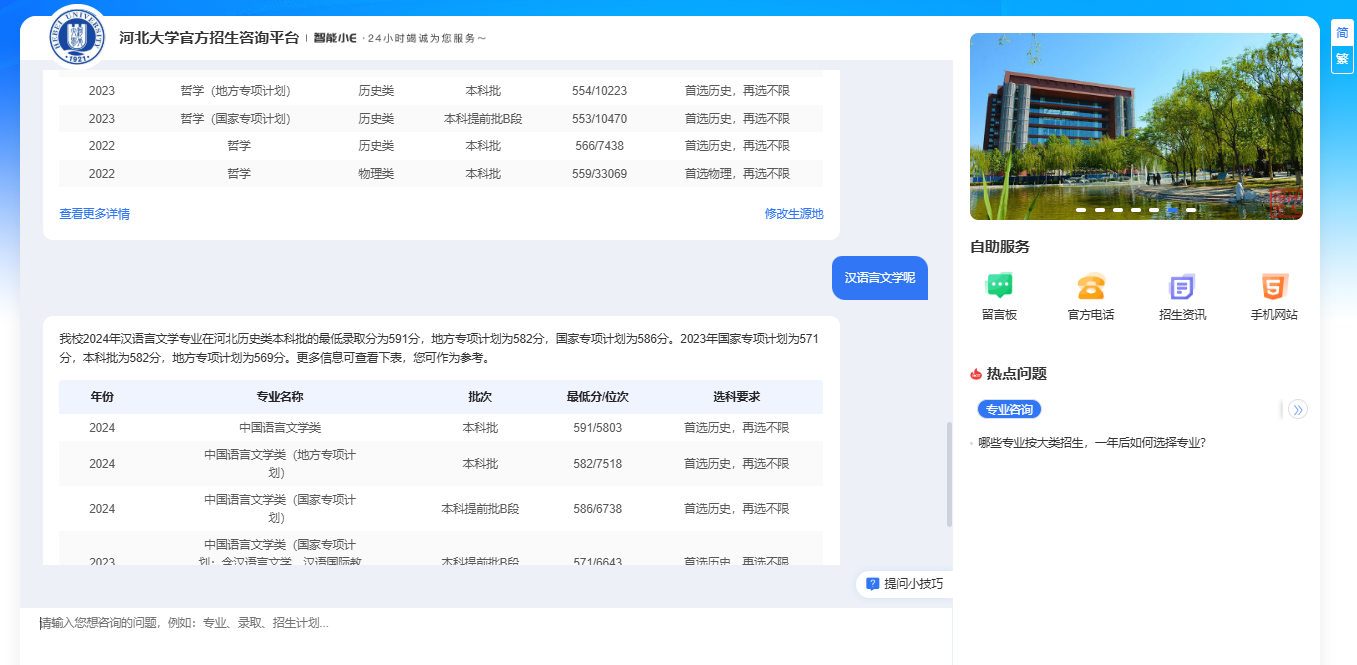The image size is (1357, 665).
Task: Open the 招生资讯 document icon
Action: point(1182,287)
